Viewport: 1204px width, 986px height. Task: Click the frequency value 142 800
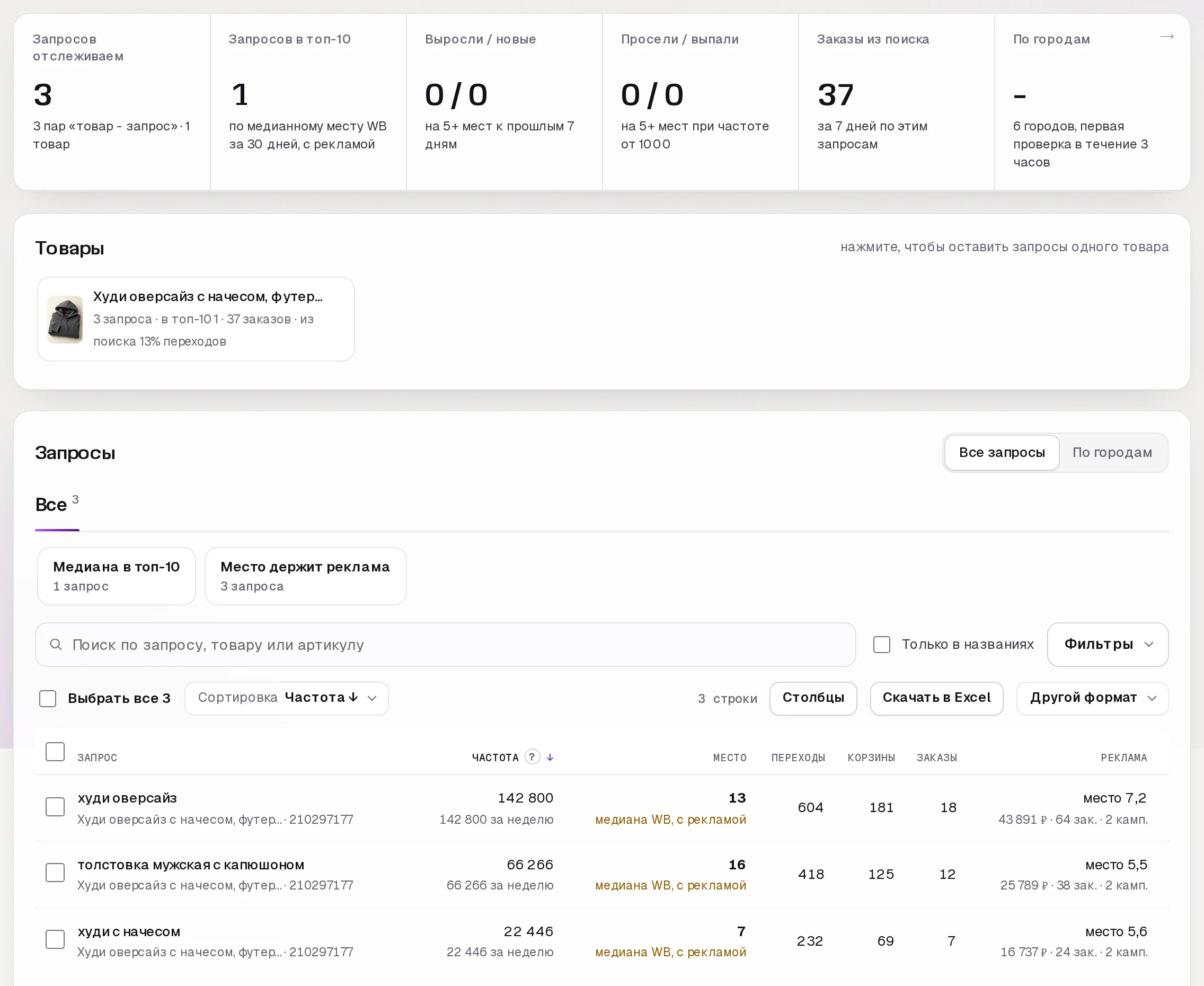pyautogui.click(x=525, y=797)
